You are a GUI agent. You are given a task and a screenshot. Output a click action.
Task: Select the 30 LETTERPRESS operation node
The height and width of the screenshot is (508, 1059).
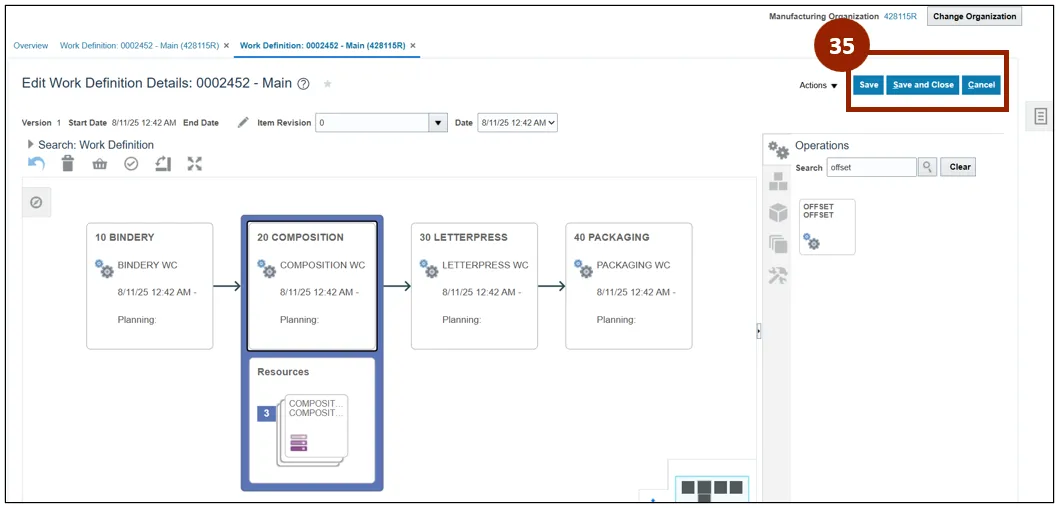tap(474, 285)
